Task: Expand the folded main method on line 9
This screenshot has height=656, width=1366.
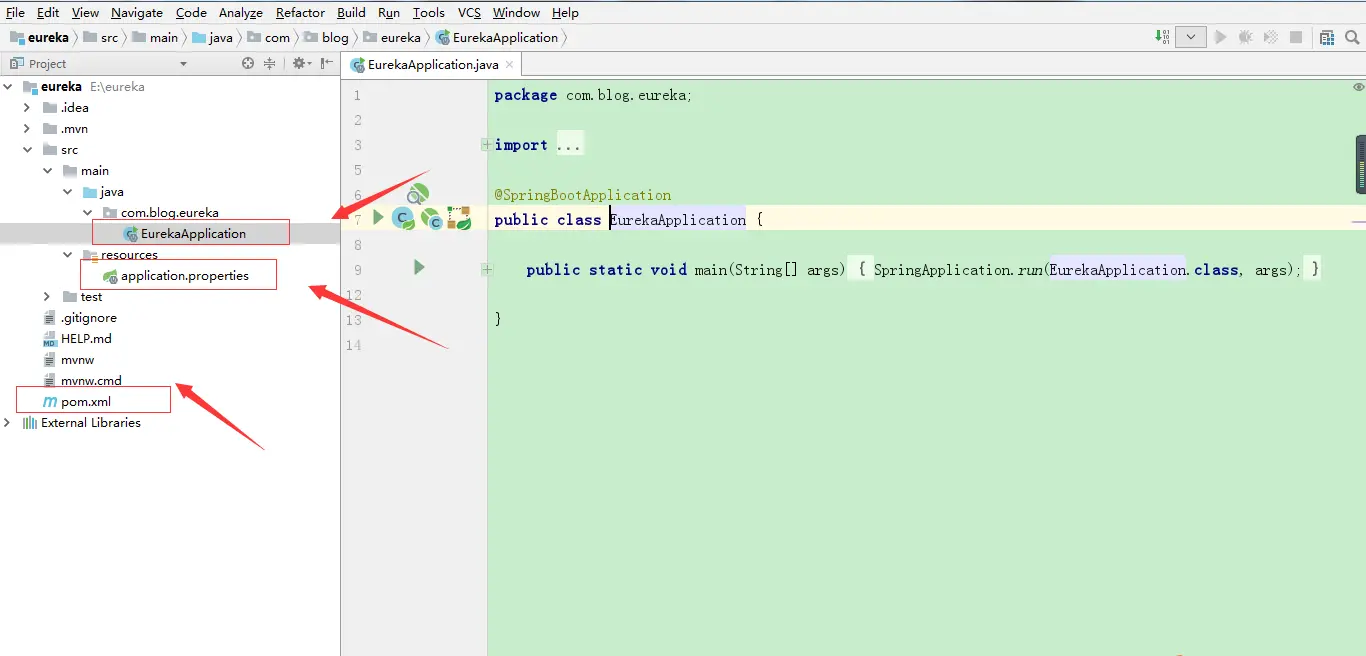Action: [486, 269]
